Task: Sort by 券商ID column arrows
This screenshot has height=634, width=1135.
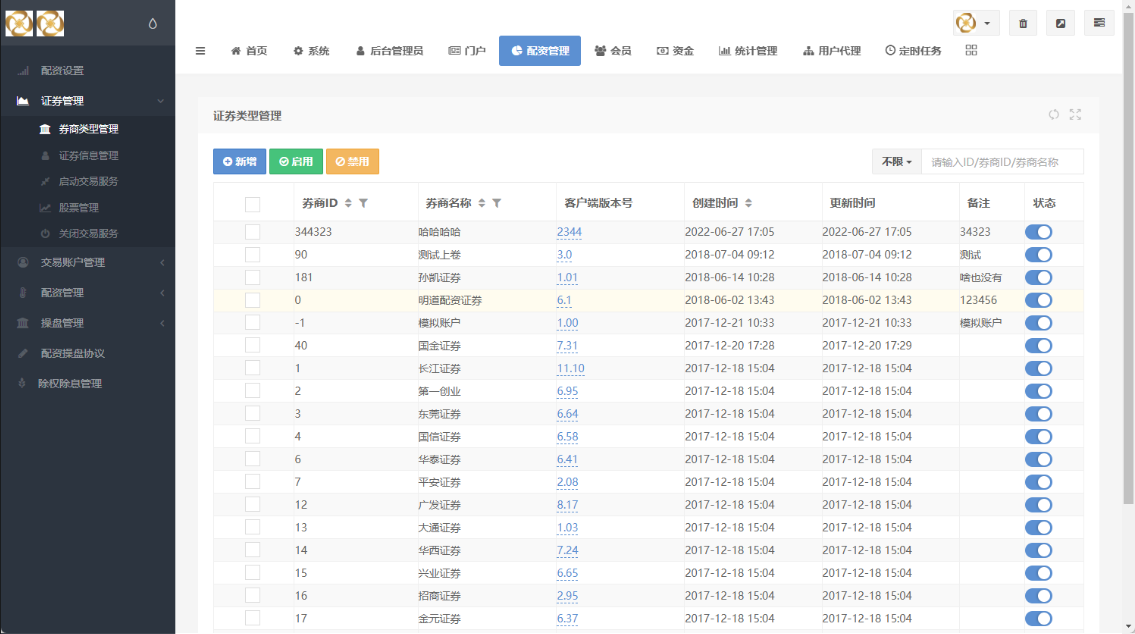Action: coord(348,203)
